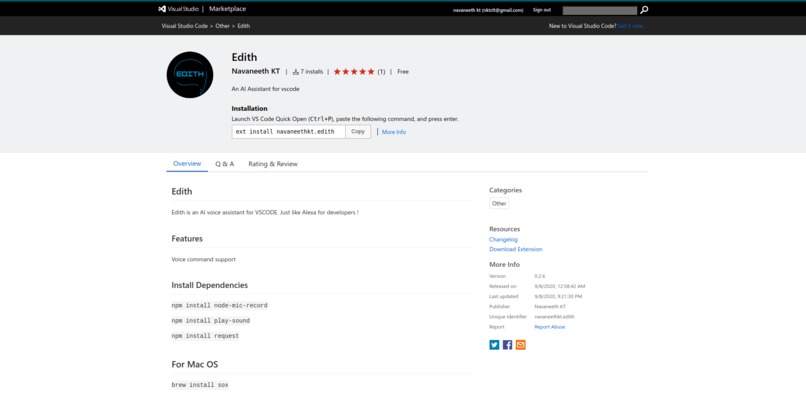Click the unique identifier navaneethkt.edith value
Viewport: 806px width, 400px height.
coord(555,317)
